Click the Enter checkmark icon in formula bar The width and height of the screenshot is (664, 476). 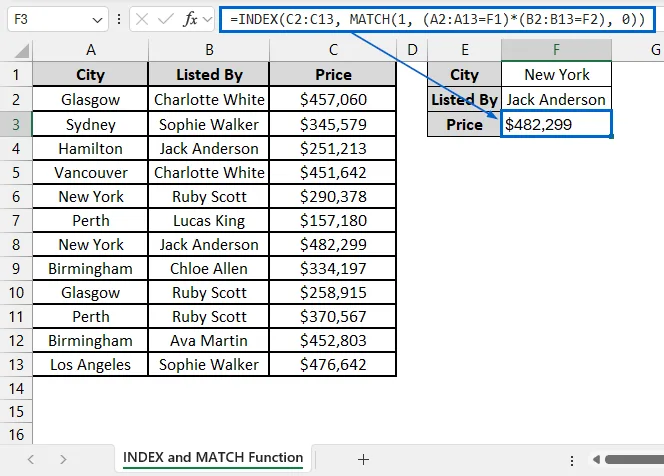[165, 19]
